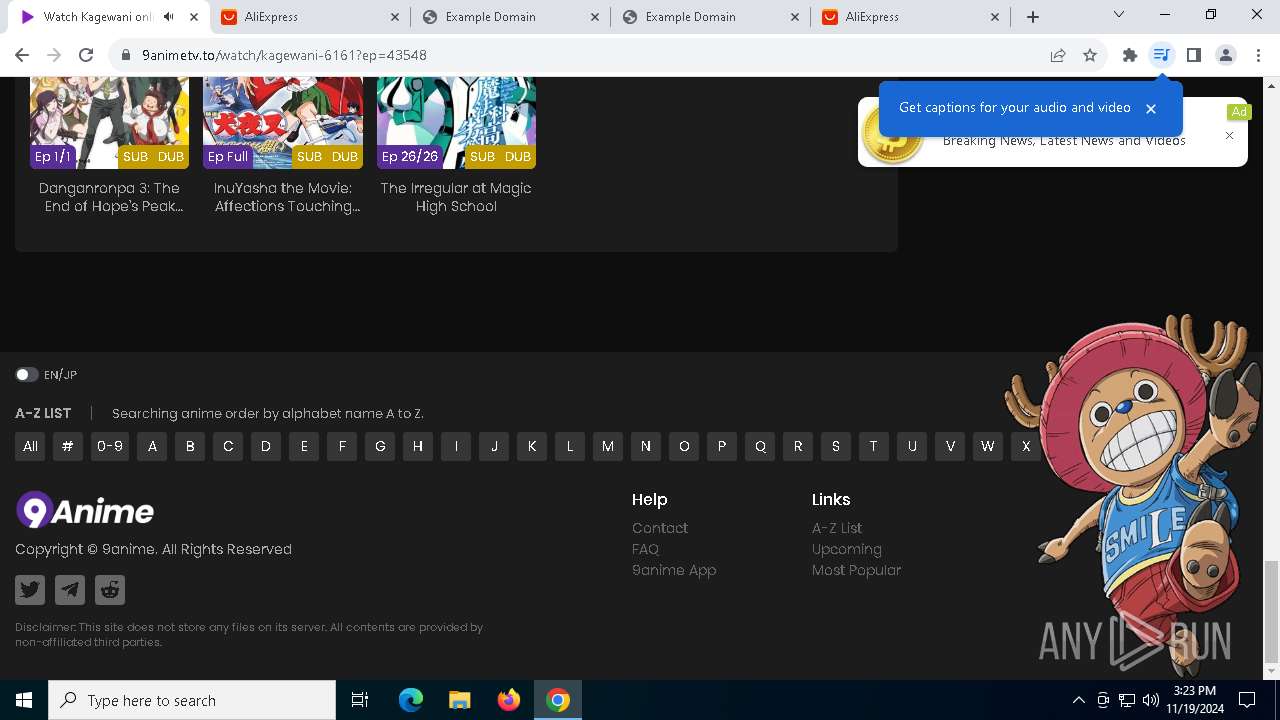Open the A-Z List footer link
The width and height of the screenshot is (1280, 720).
coord(837,528)
